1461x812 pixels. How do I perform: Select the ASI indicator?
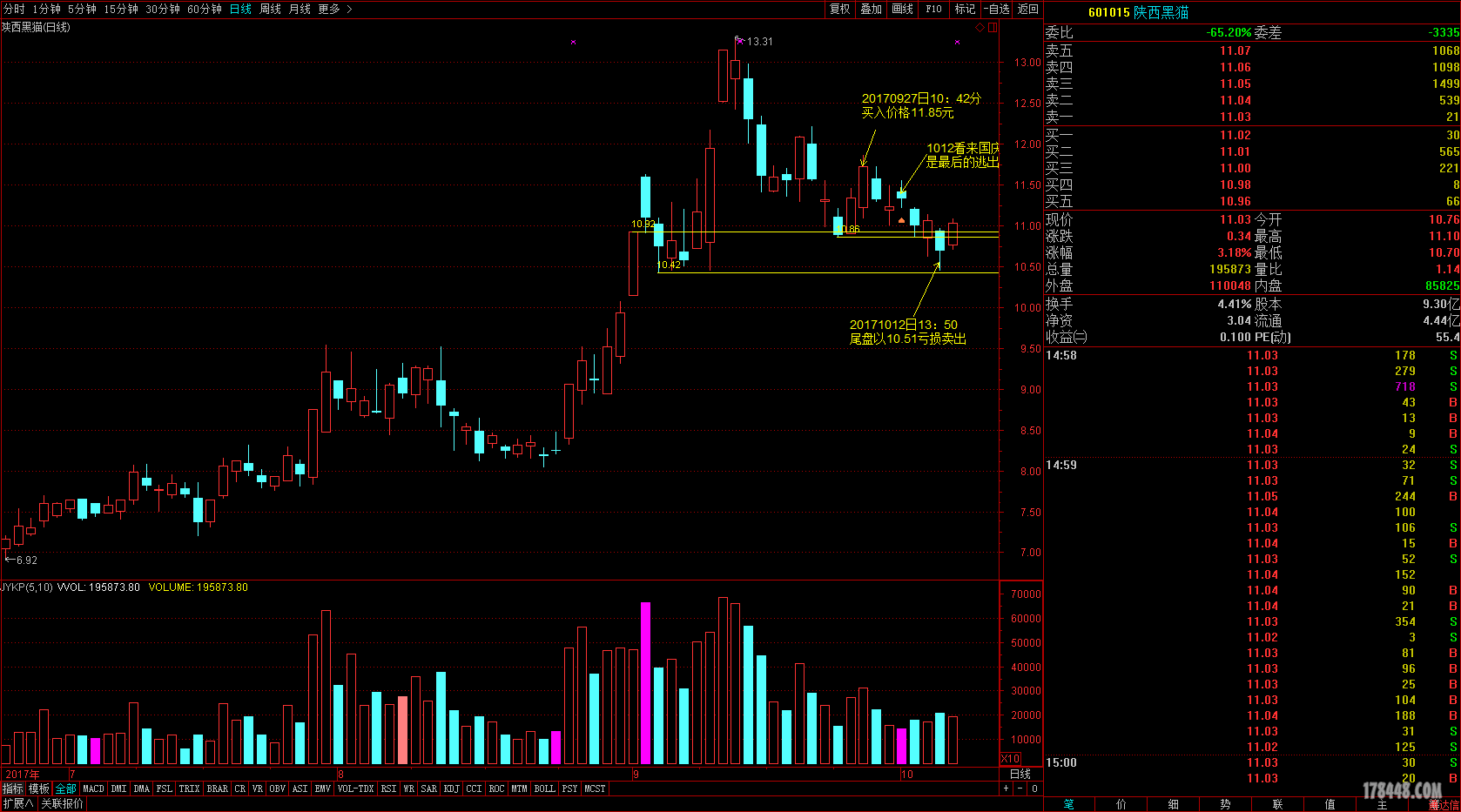[300, 789]
